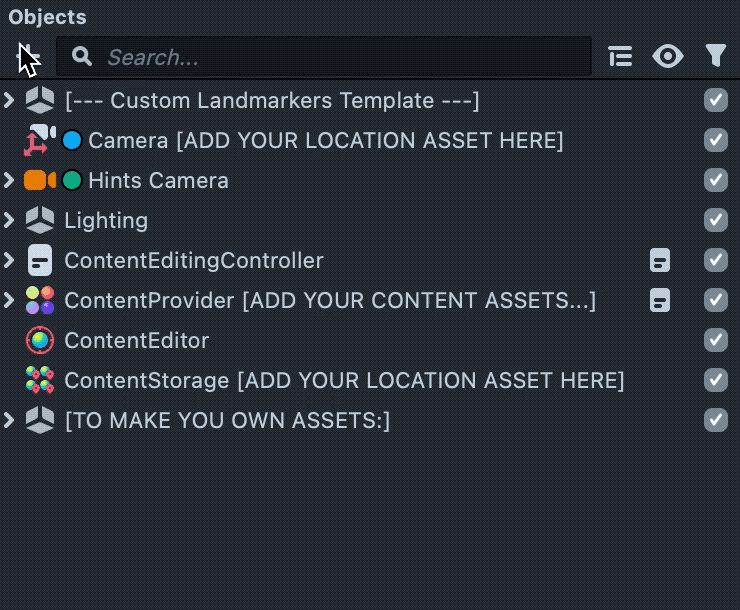
Task: Click the script icon beside ContentEditingController row
Action: 659,261
